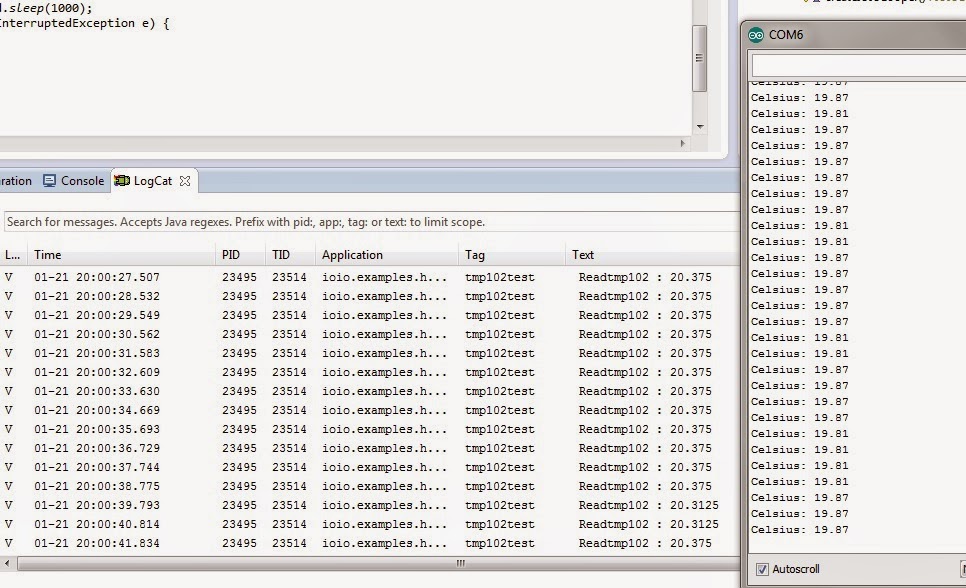Screen dimensions: 966x588
Task: Click TID 23514 in the 20:00:36.729 row
Action: pyautogui.click(x=290, y=449)
